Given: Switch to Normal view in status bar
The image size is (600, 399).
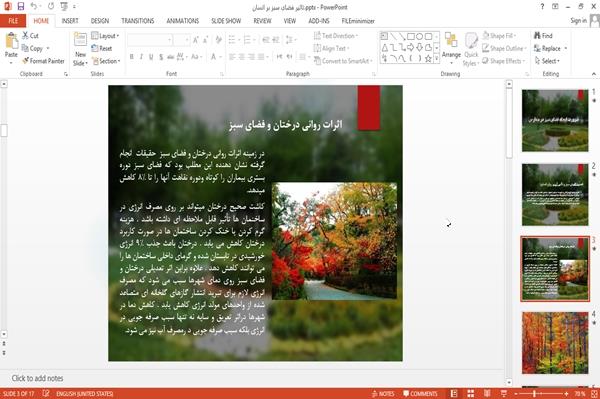Looking at the screenshot, I should pyautogui.click(x=454, y=394).
